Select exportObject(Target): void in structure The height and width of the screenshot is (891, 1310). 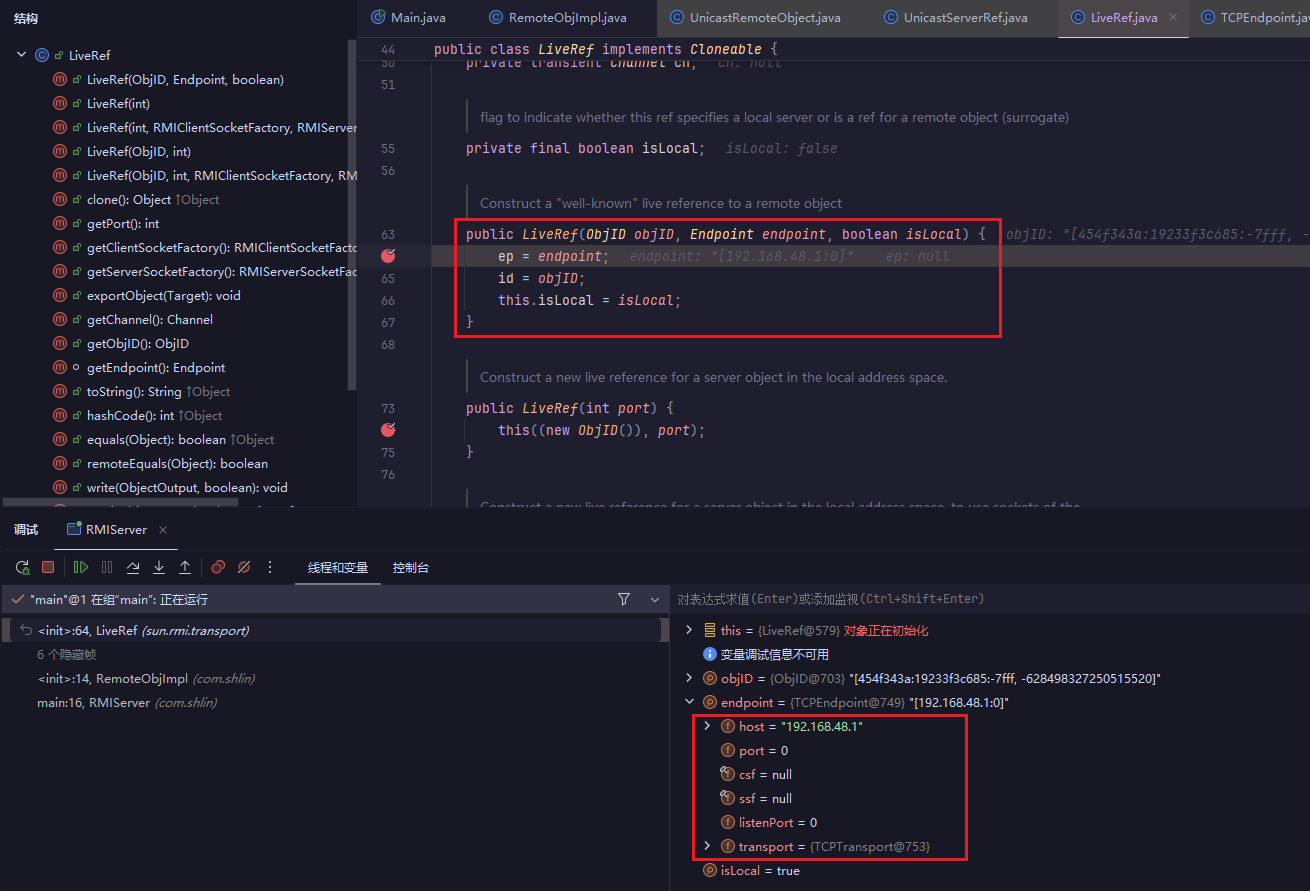164,295
